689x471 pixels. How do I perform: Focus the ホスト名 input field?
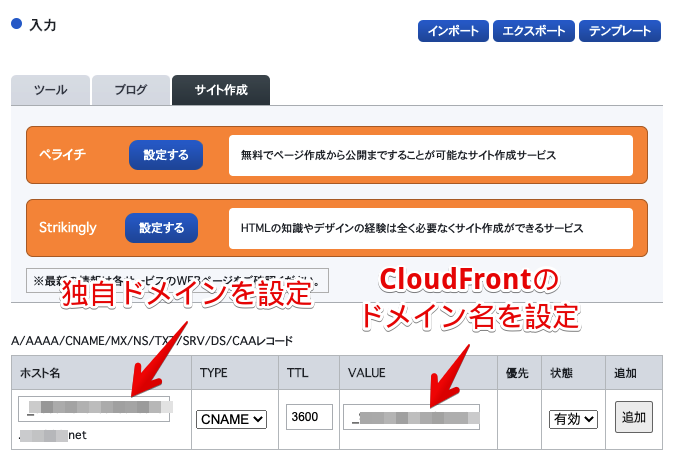pyautogui.click(x=94, y=409)
